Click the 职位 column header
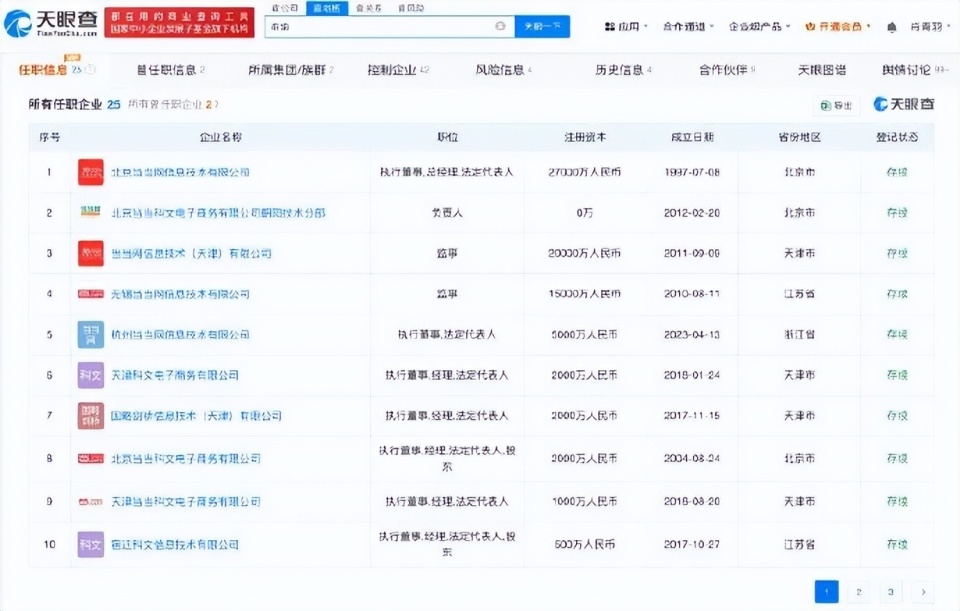The image size is (960, 611). (447, 137)
